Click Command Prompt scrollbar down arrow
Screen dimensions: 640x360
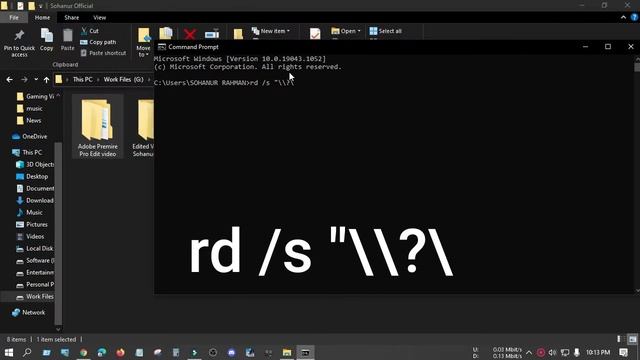point(637,290)
